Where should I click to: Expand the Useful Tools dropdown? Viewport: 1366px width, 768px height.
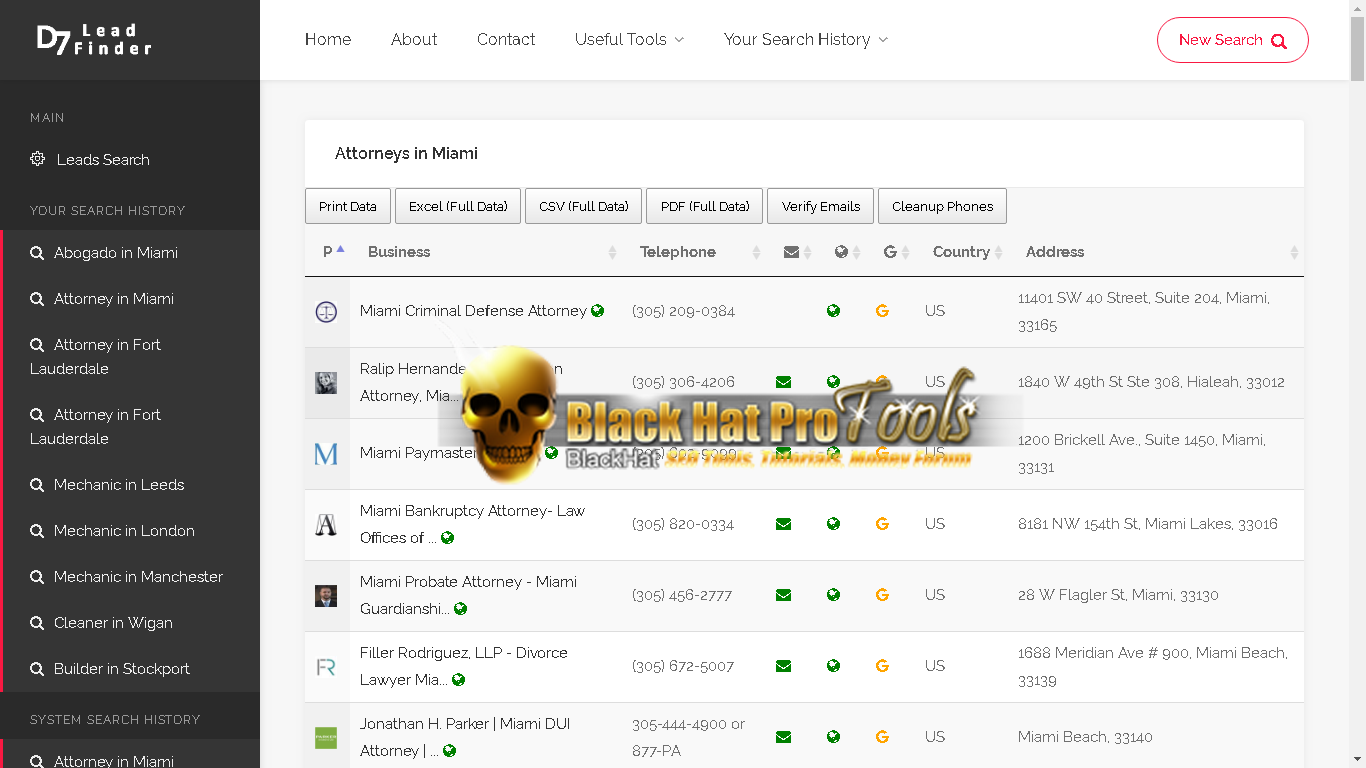(629, 40)
